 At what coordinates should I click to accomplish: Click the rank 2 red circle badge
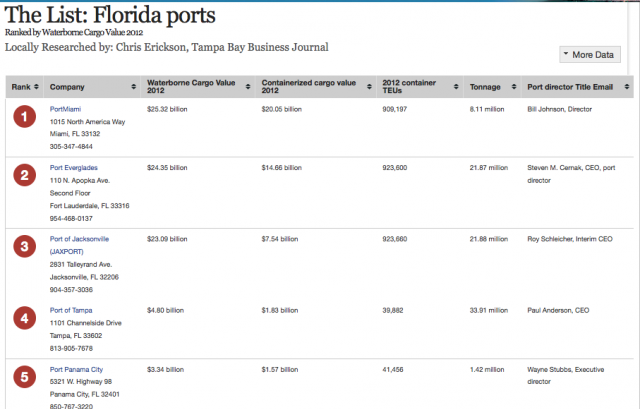point(25,176)
